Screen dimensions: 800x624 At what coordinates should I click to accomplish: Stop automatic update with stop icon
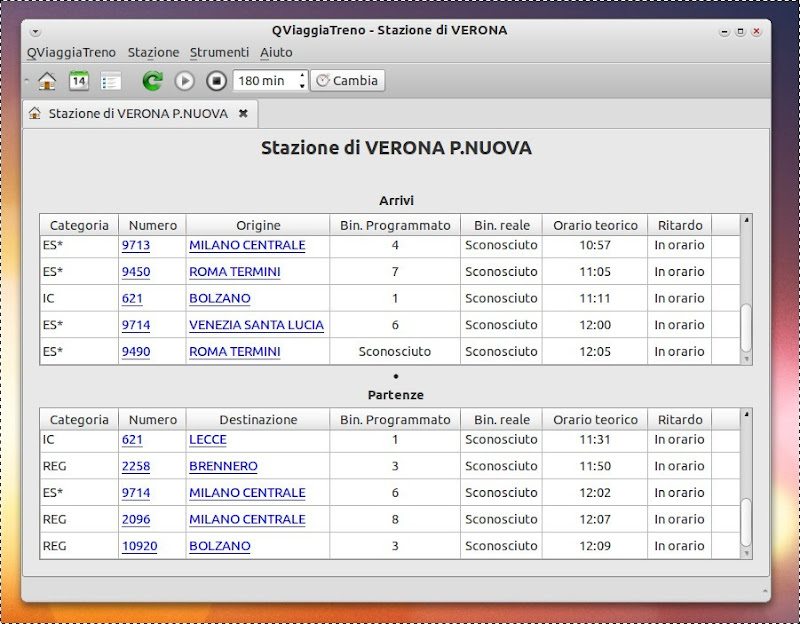click(x=216, y=81)
